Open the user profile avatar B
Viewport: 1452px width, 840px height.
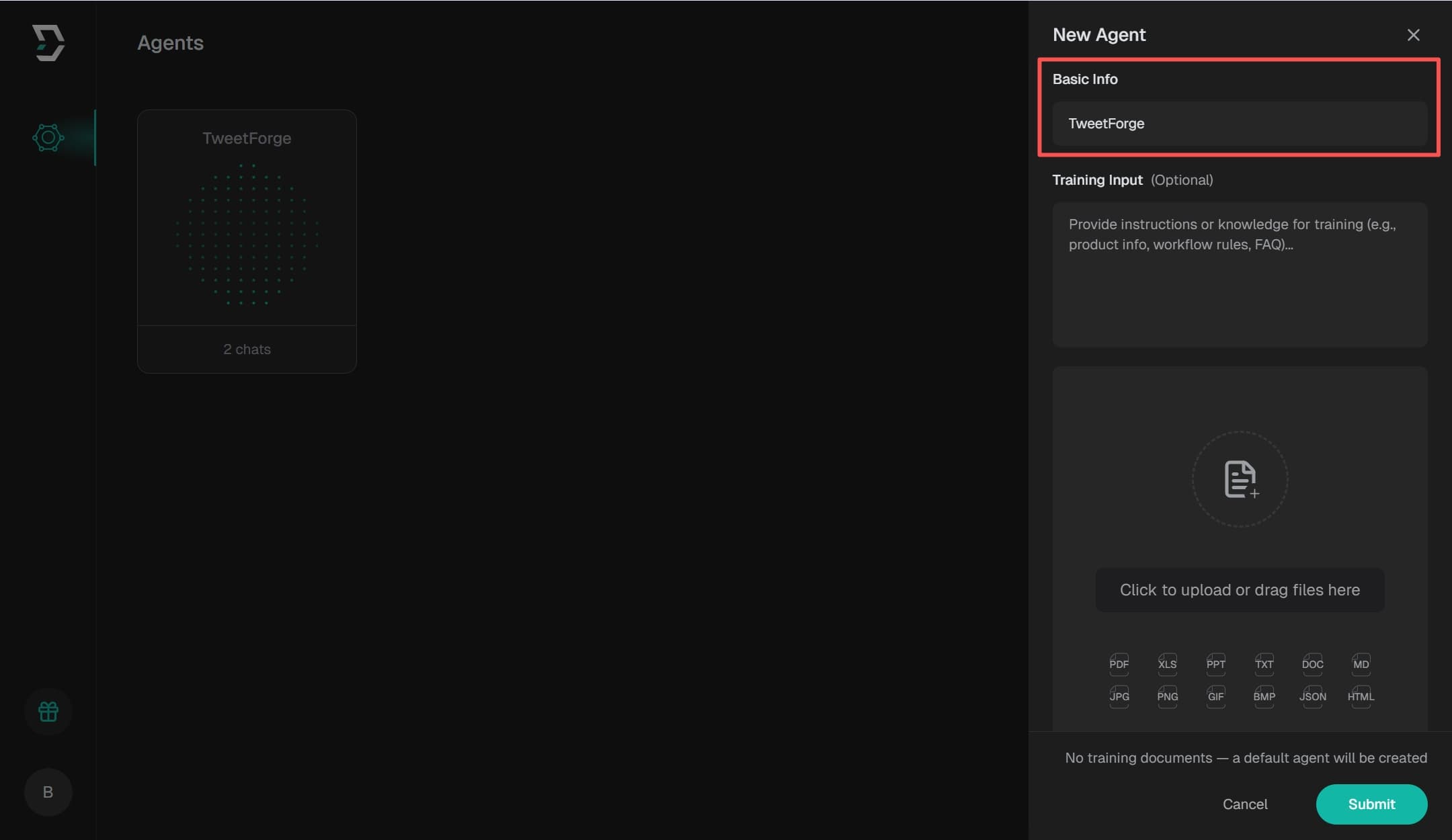tap(48, 792)
